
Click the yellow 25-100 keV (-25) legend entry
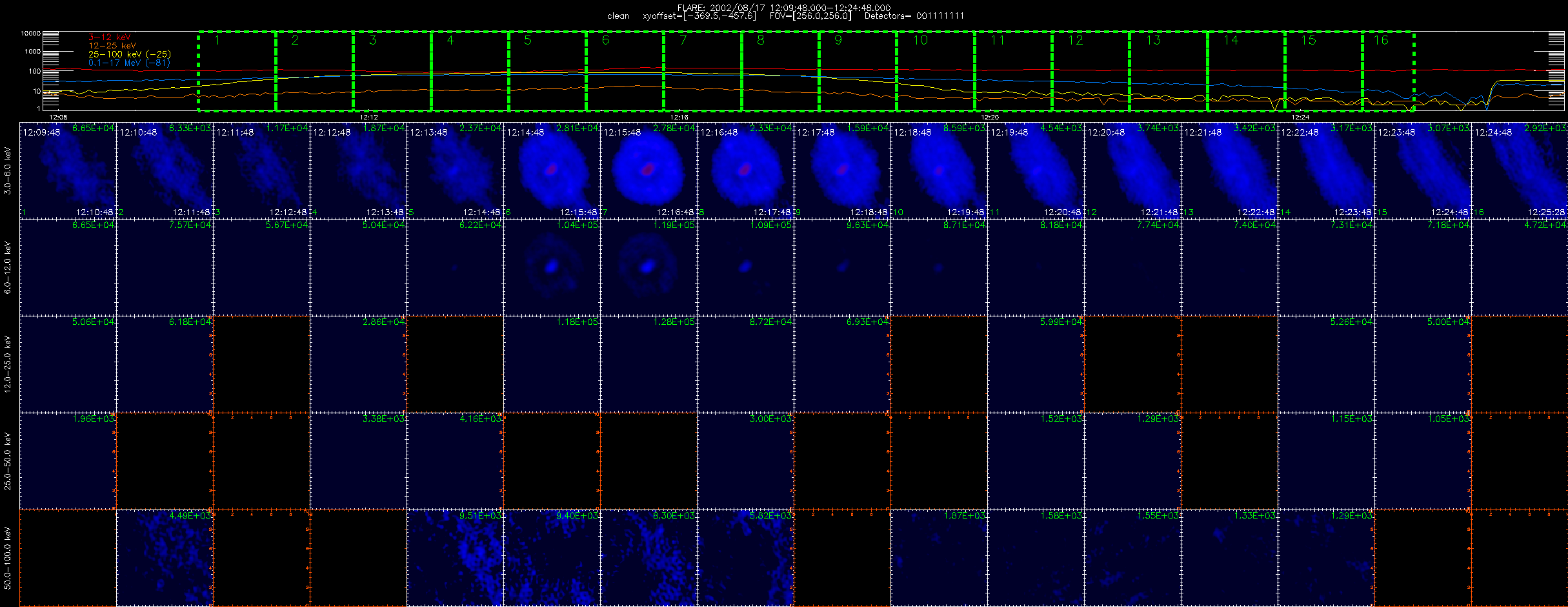click(129, 54)
